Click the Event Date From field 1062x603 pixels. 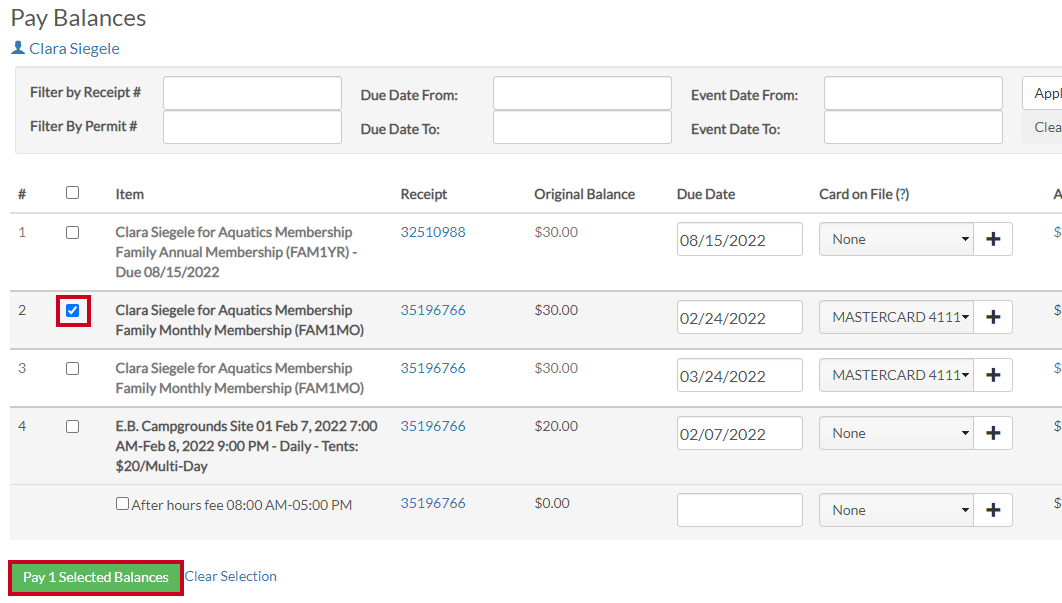[913, 93]
